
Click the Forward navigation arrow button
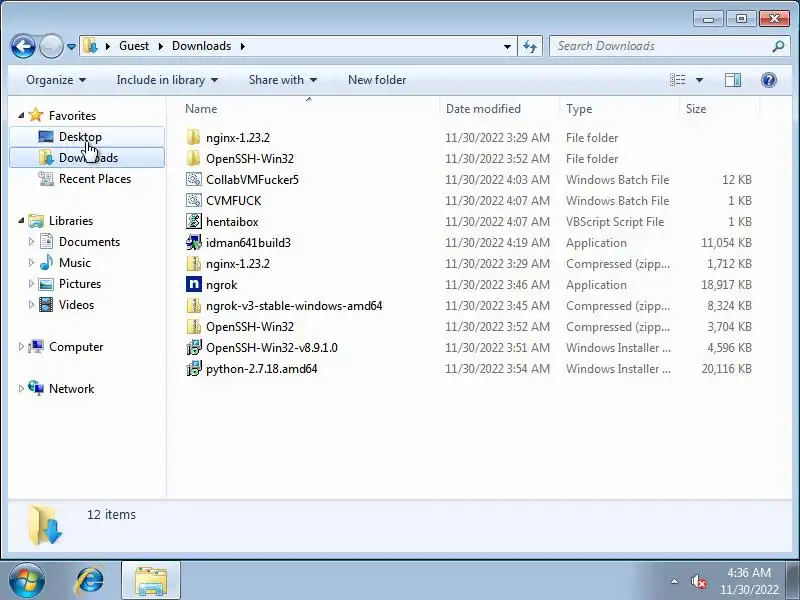point(51,46)
